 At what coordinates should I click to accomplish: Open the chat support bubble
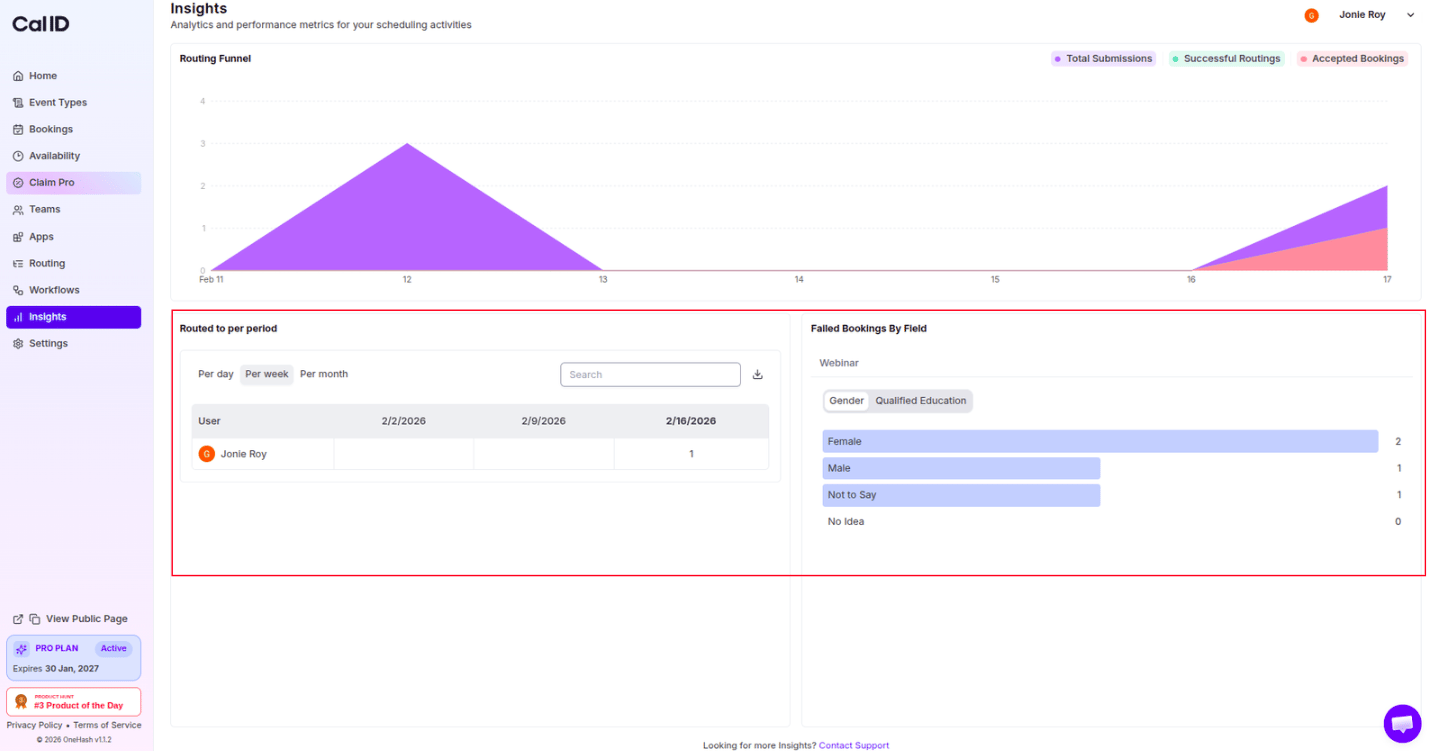[1402, 724]
